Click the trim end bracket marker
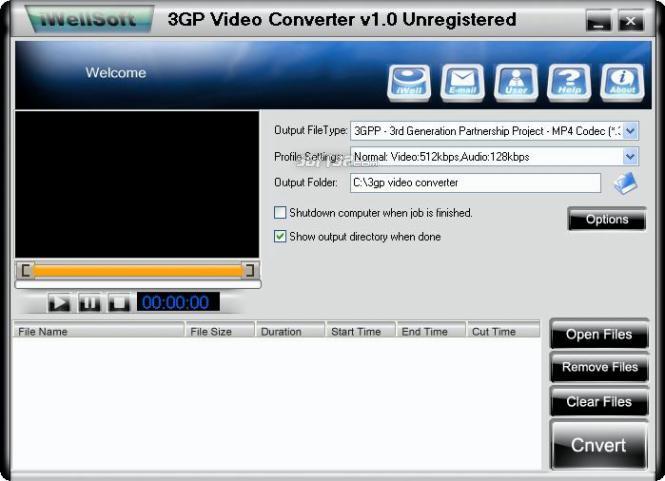Screen dimensions: 665x481 coord(250,271)
